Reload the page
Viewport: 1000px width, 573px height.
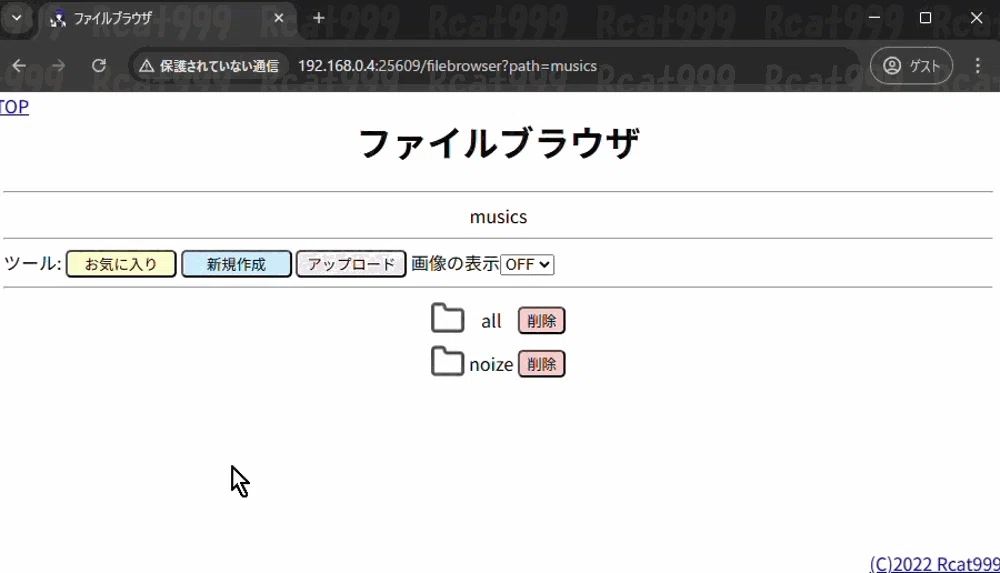pos(99,66)
